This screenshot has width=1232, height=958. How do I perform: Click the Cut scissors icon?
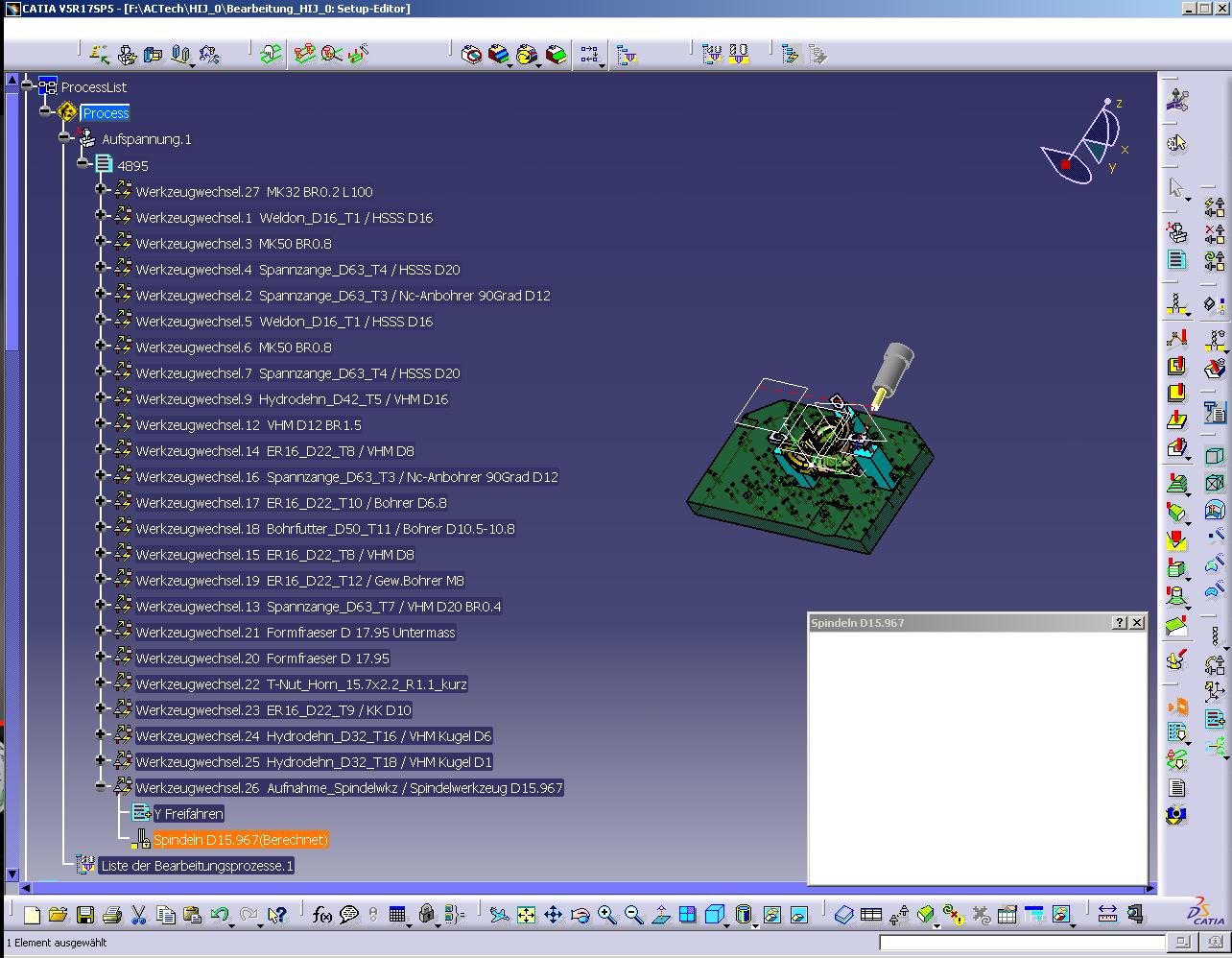pos(138,915)
